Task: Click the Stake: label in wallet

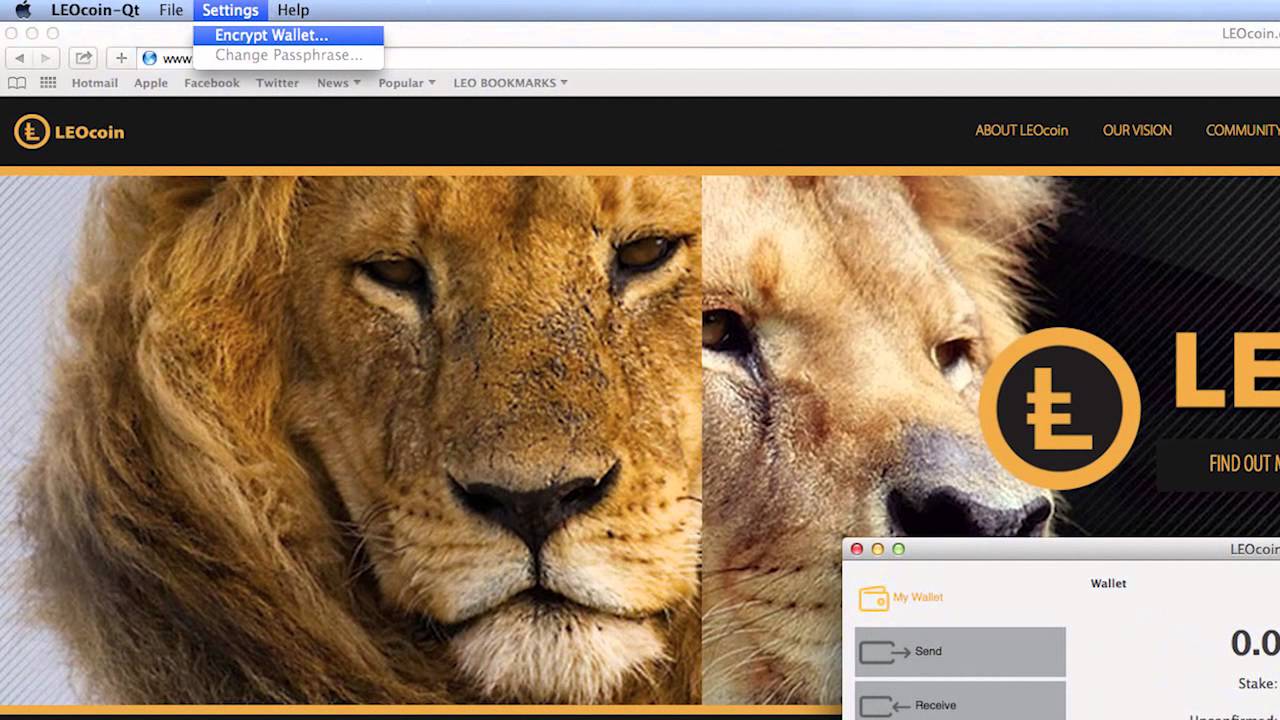Action: (x=1257, y=684)
